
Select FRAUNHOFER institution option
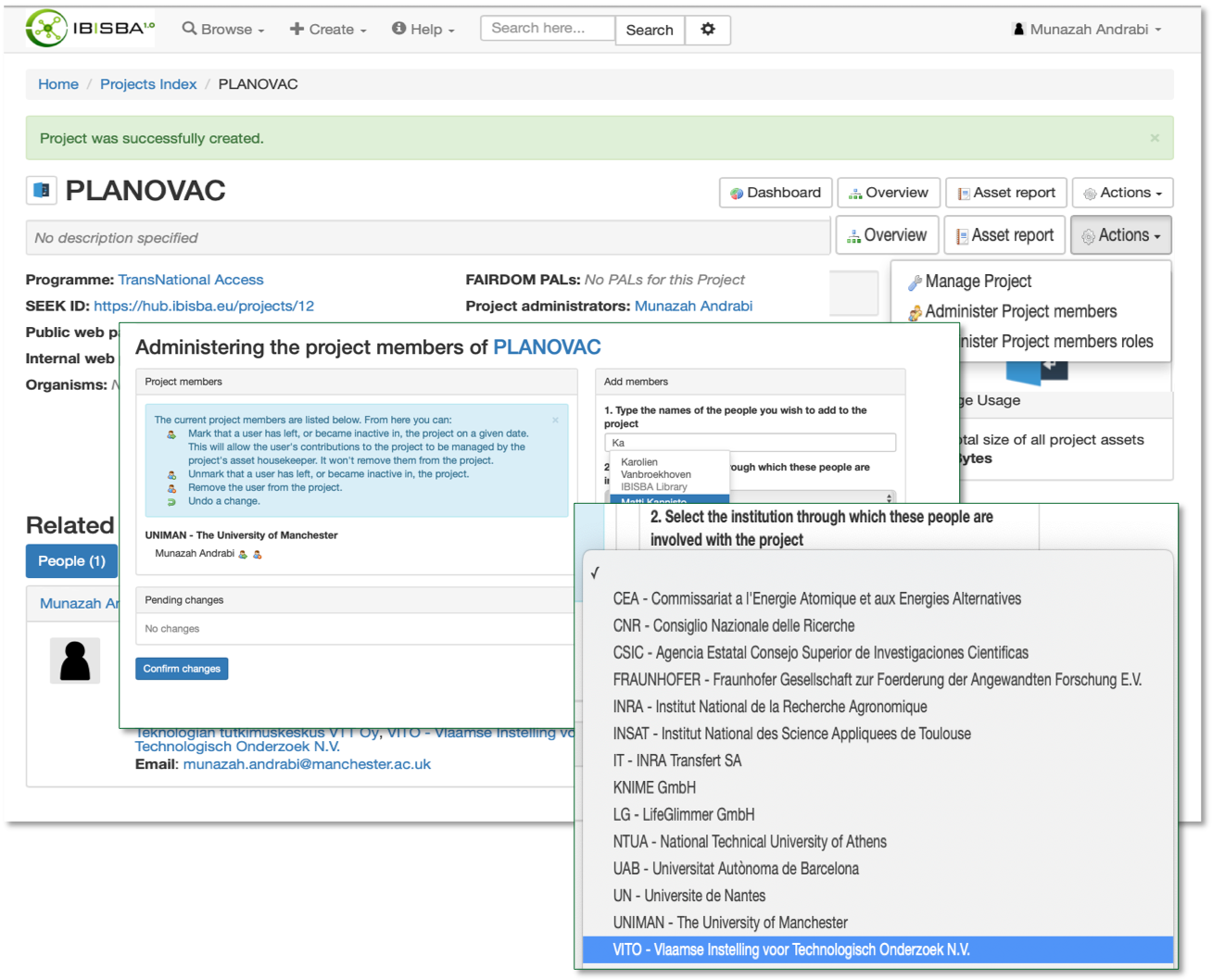pos(877,680)
